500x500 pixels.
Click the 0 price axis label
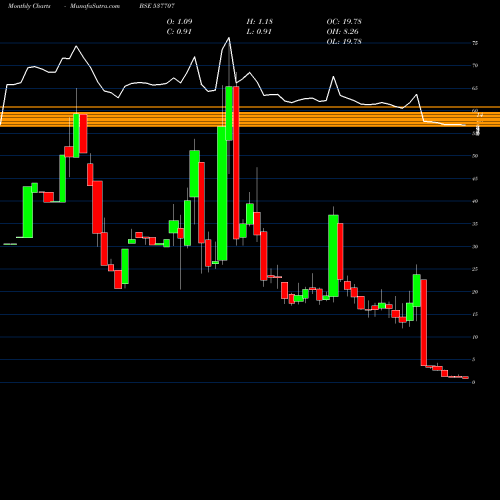pos(473,382)
